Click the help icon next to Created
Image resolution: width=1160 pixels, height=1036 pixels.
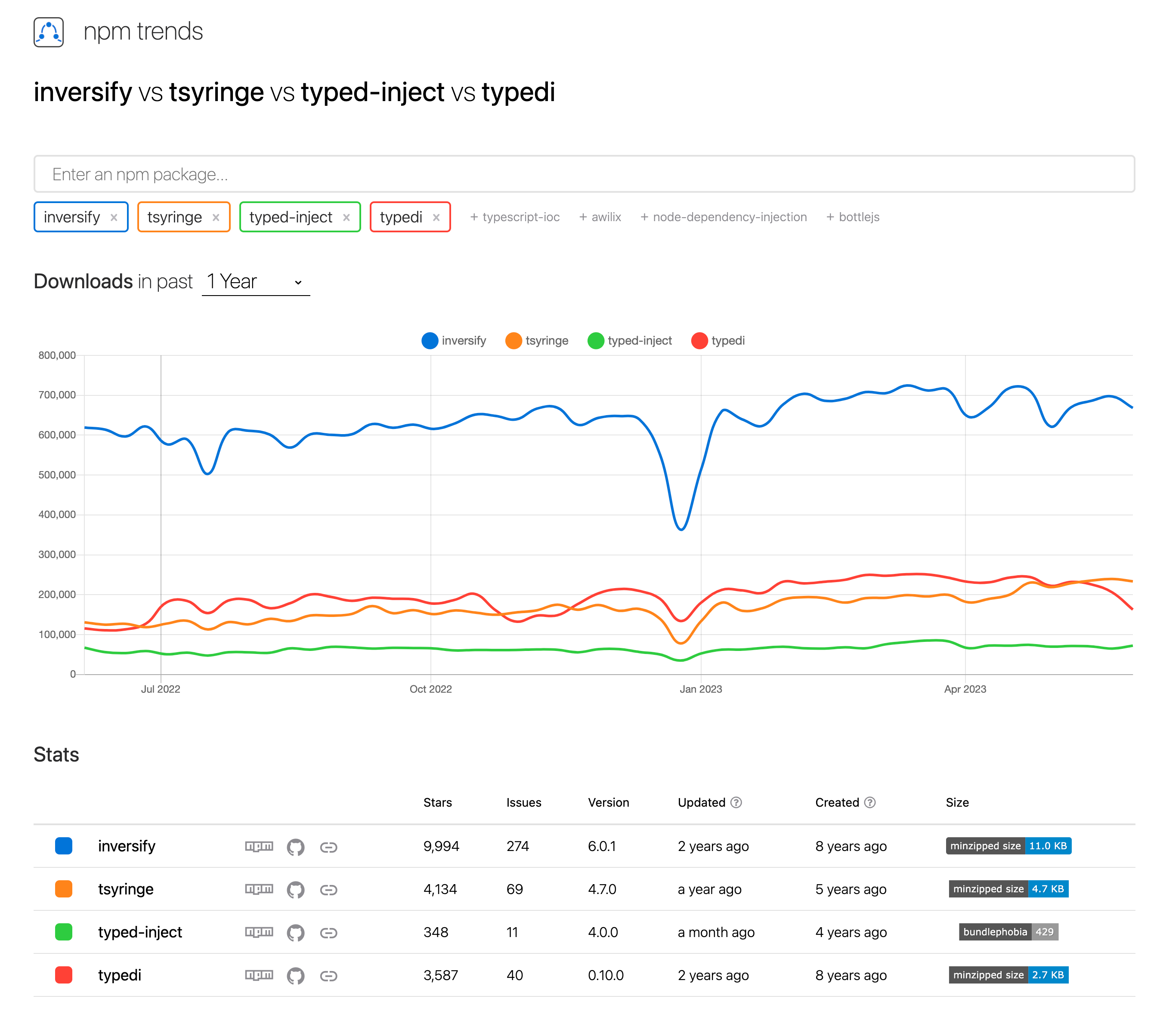869,803
